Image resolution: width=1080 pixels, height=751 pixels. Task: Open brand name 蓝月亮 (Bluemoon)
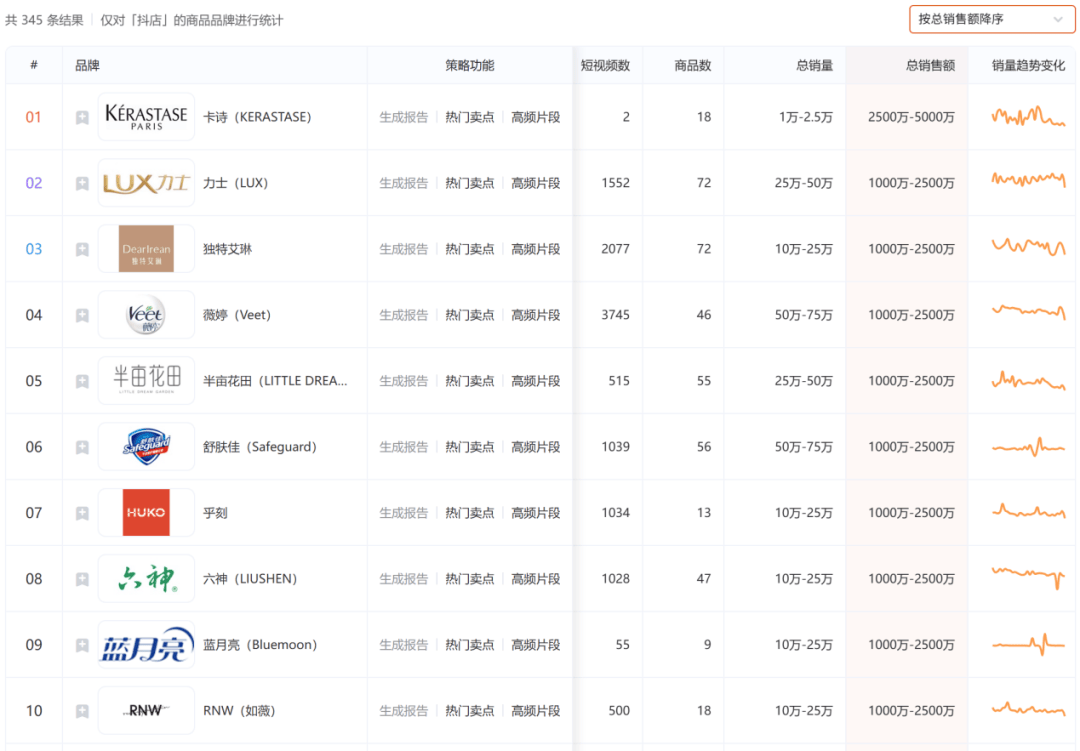[x=260, y=645]
